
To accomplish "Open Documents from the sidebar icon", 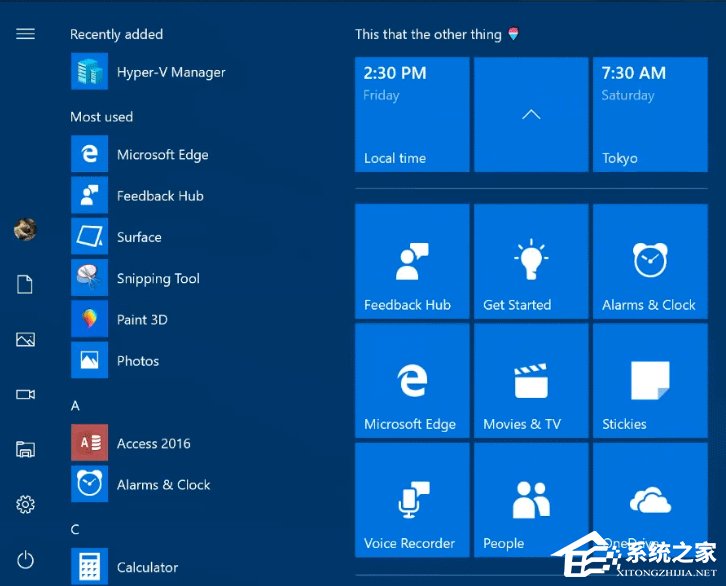I will tap(25, 284).
